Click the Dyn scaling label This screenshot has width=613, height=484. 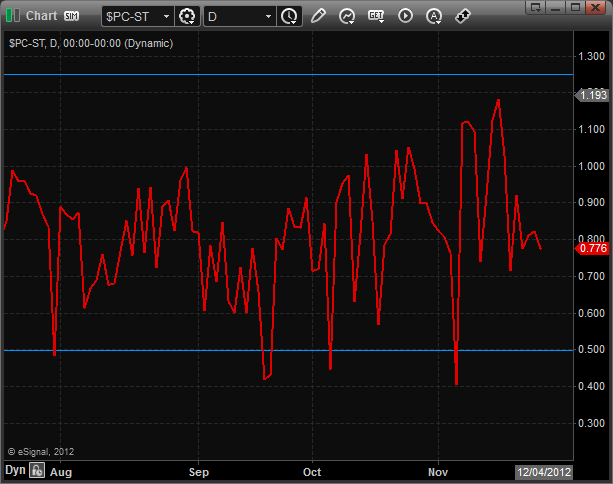(15, 470)
